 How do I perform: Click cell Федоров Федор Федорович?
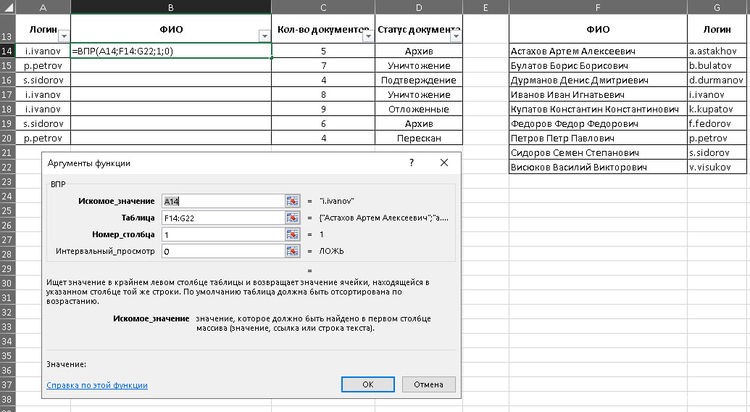(x=598, y=123)
